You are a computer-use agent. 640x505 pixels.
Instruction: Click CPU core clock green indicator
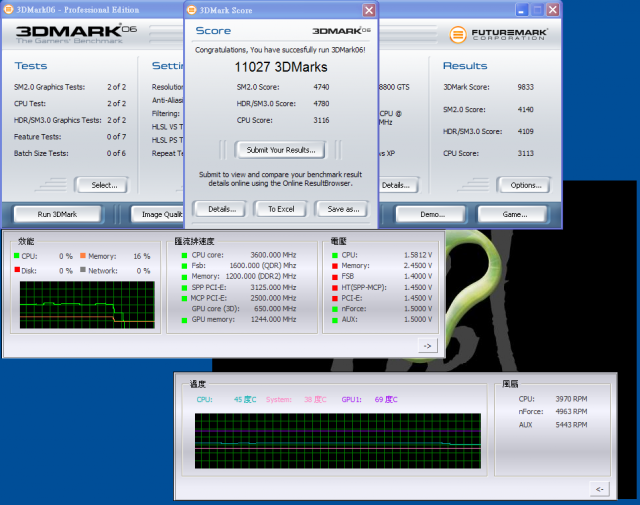point(184,255)
